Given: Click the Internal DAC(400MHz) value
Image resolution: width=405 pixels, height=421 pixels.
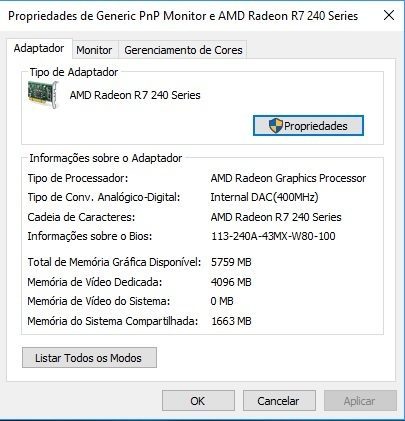Looking at the screenshot, I should point(264,197).
